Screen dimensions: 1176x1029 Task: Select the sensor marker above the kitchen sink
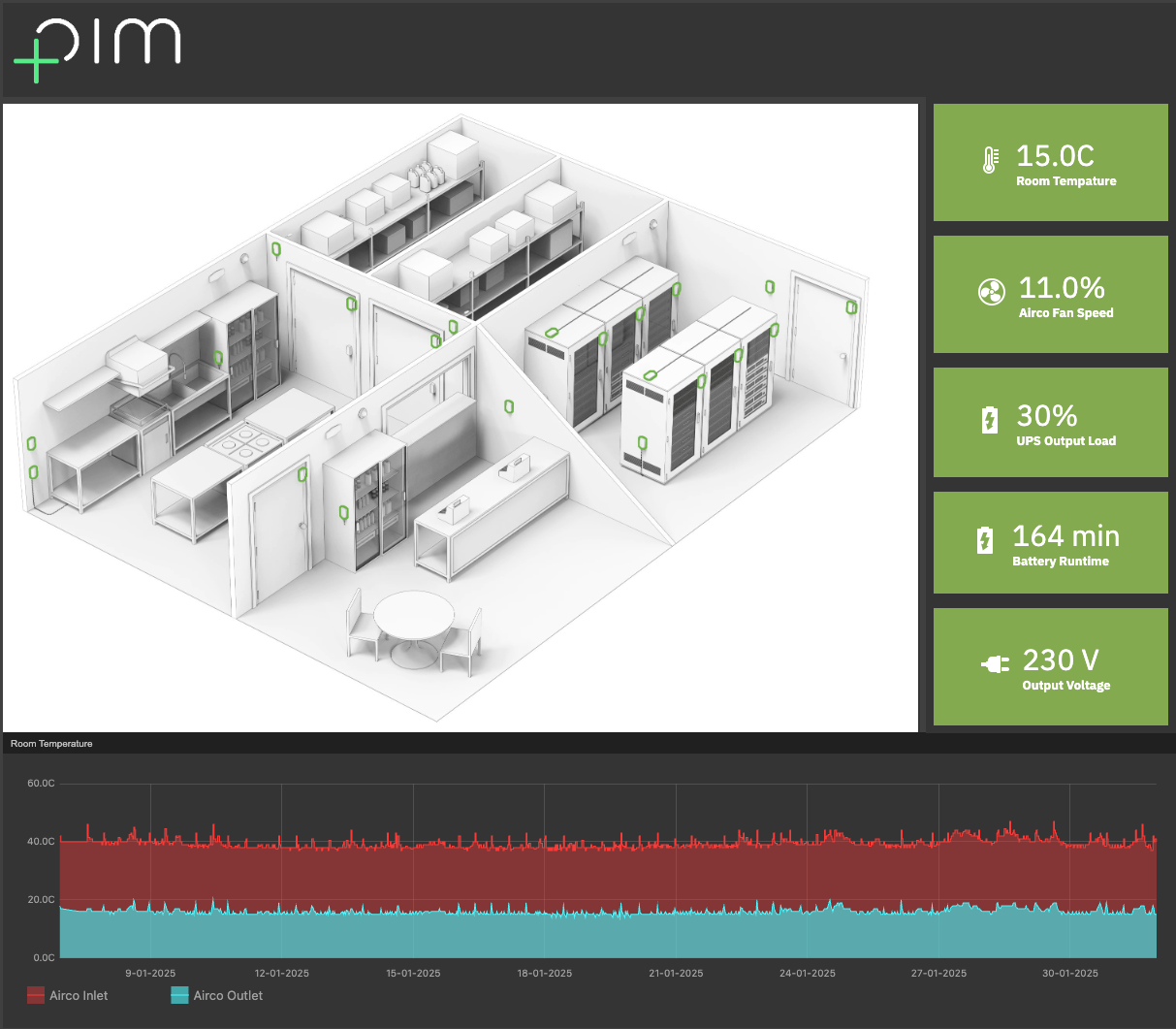click(218, 357)
